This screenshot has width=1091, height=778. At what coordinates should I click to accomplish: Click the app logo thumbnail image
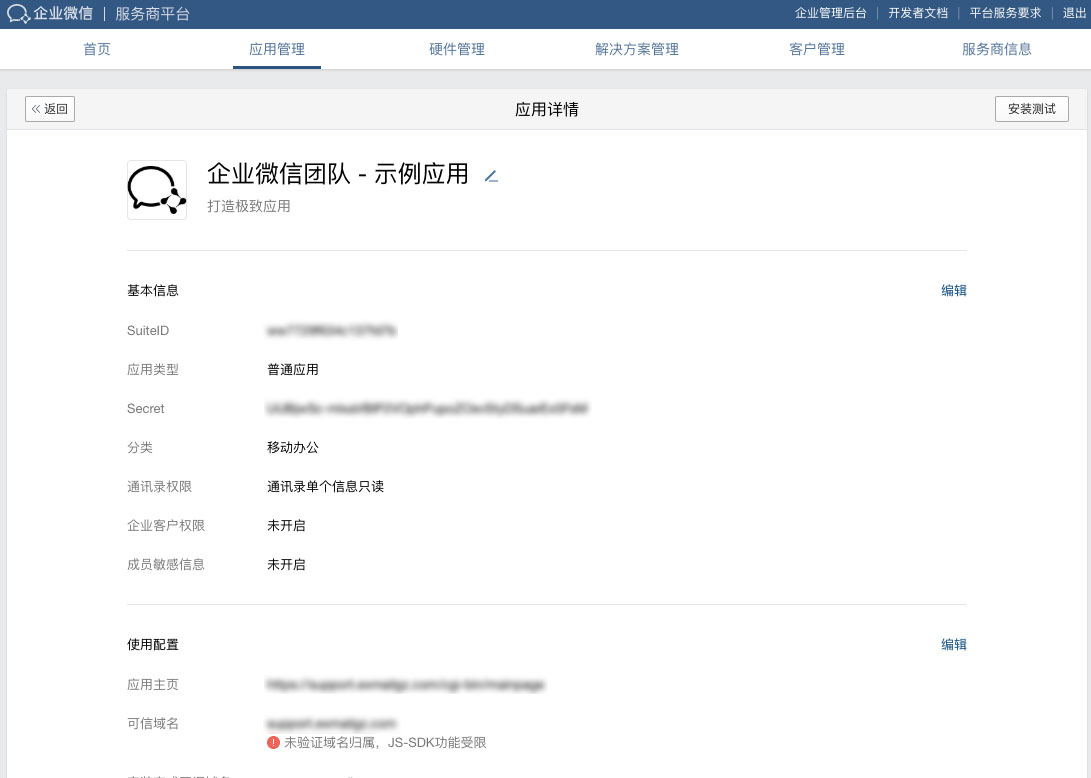pyautogui.click(x=157, y=190)
